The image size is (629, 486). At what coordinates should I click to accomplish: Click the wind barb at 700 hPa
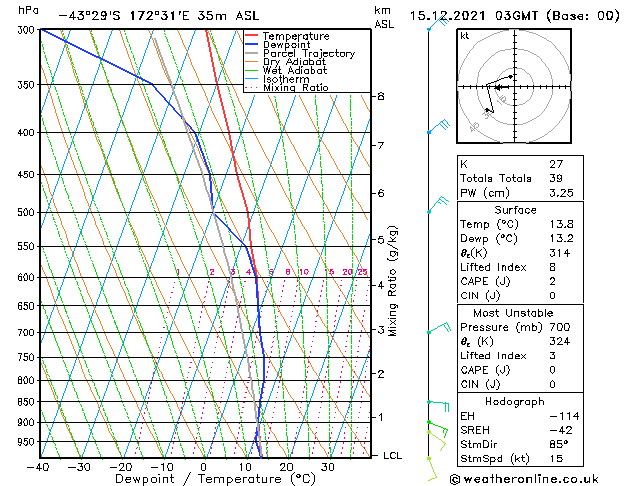click(437, 328)
